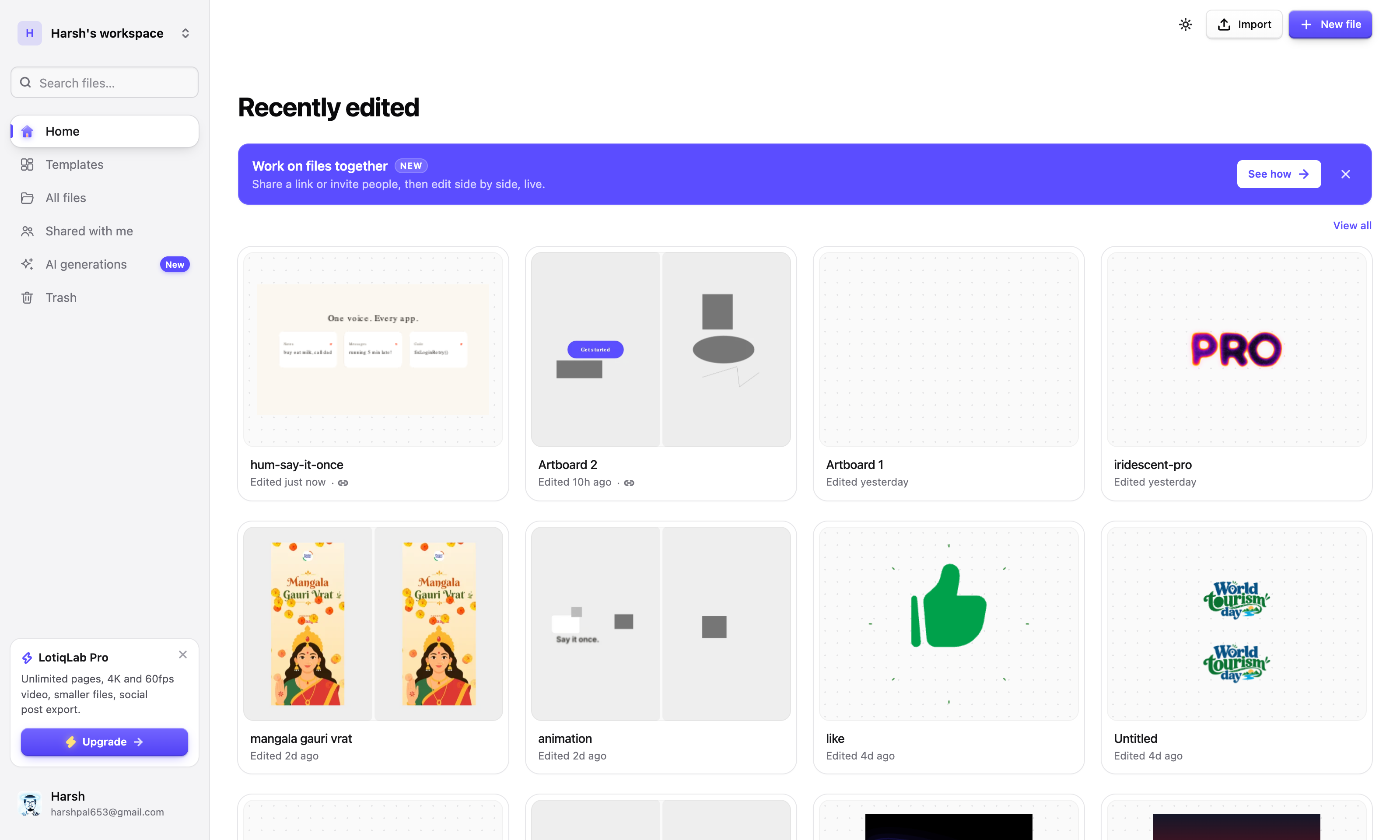Toggle the light/dark theme sun icon
This screenshot has width=1400, height=840.
pyautogui.click(x=1185, y=24)
